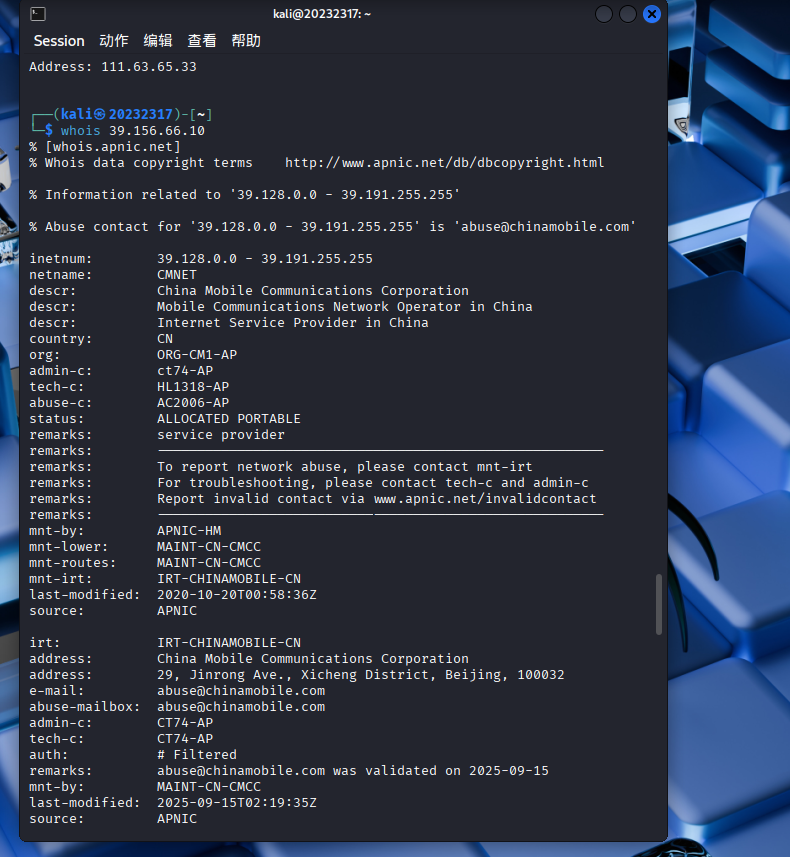Image resolution: width=790 pixels, height=857 pixels.
Task: Click the mnt-by value 'APNIC-HM'
Action: tap(189, 531)
